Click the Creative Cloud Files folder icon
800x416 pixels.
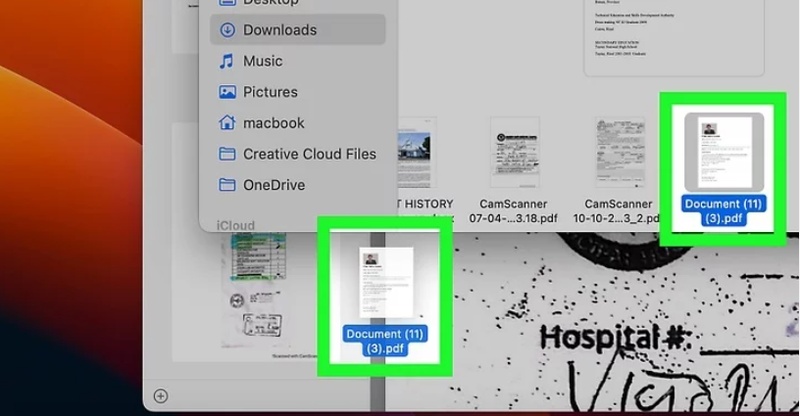tap(227, 154)
